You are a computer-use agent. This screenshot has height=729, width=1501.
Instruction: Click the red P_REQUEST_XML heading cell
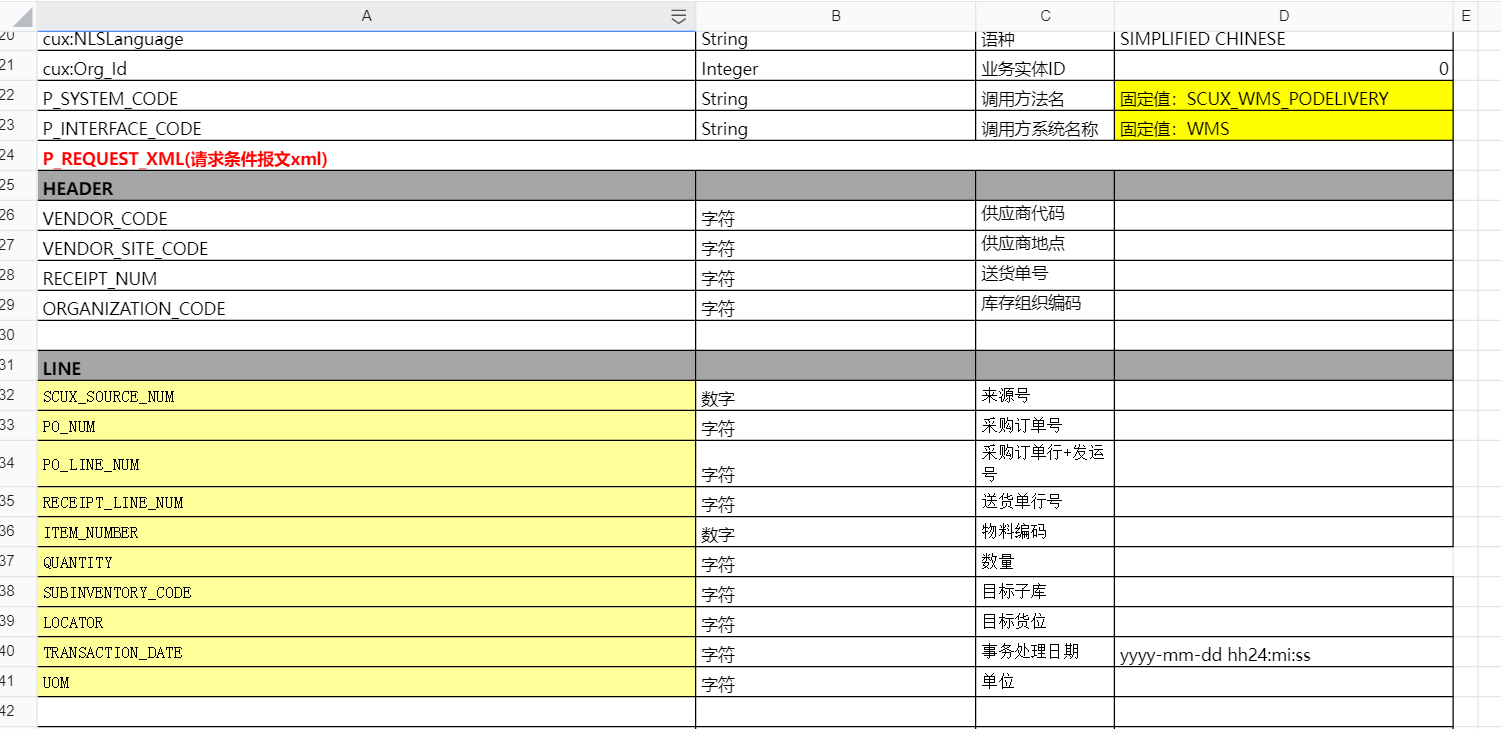pyautogui.click(x=745, y=156)
